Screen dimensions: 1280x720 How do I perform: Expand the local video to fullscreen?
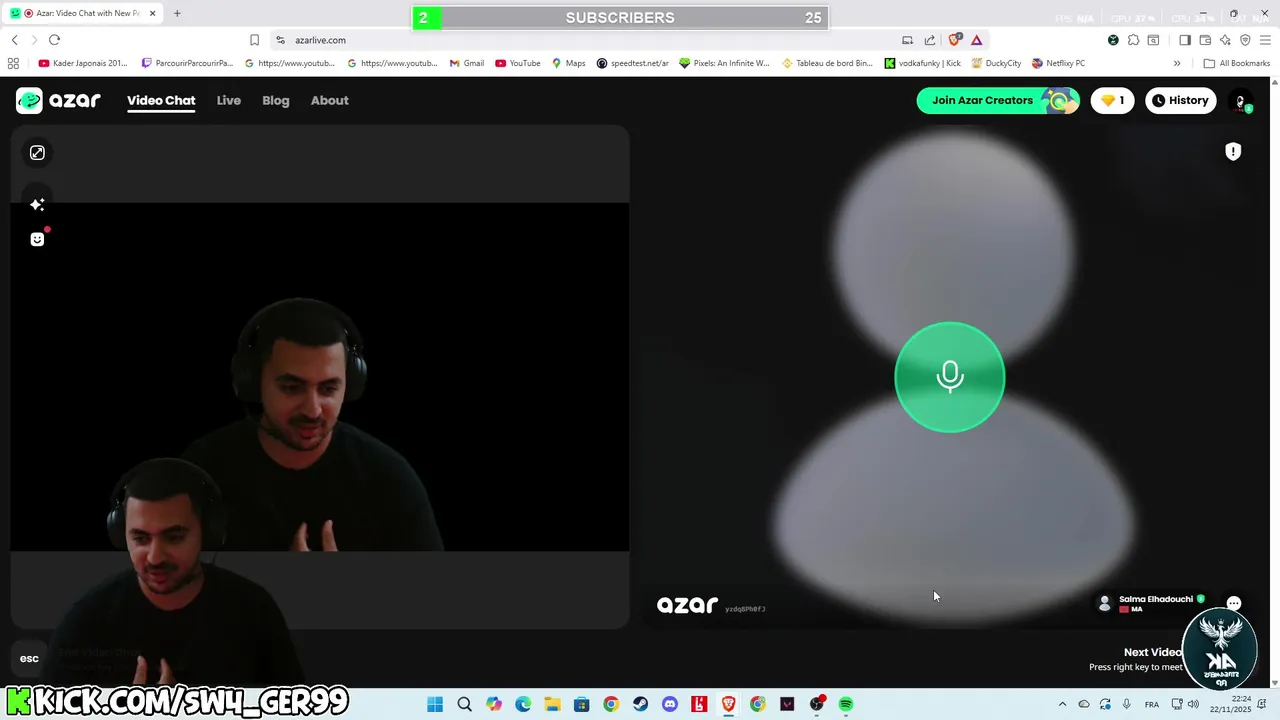(x=37, y=153)
